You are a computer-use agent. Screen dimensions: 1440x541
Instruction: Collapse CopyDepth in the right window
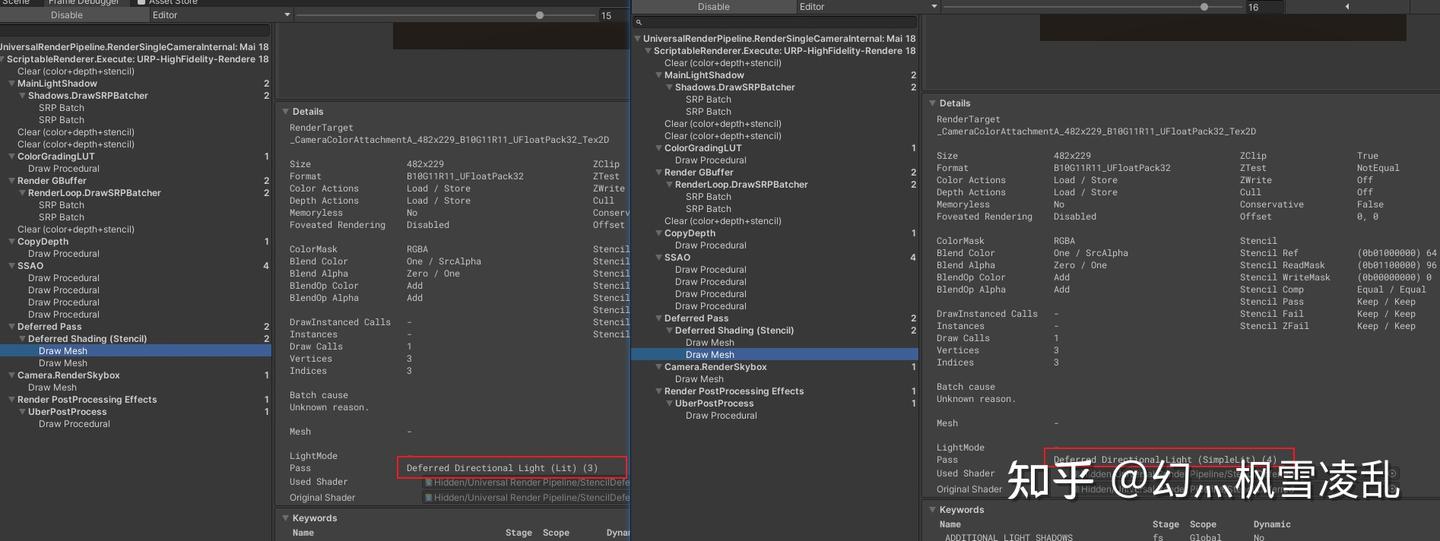click(659, 234)
